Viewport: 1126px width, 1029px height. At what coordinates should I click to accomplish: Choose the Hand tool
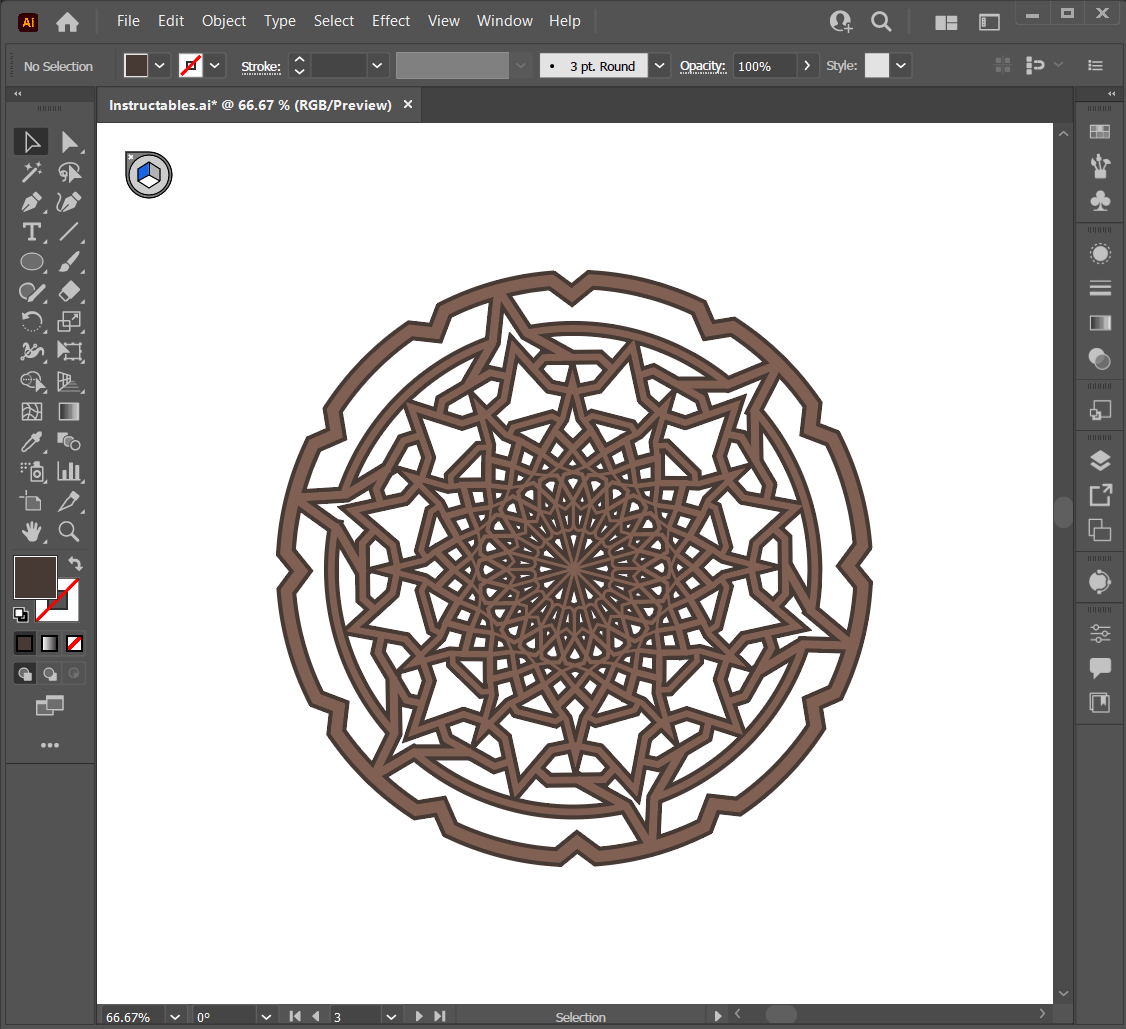pos(32,531)
